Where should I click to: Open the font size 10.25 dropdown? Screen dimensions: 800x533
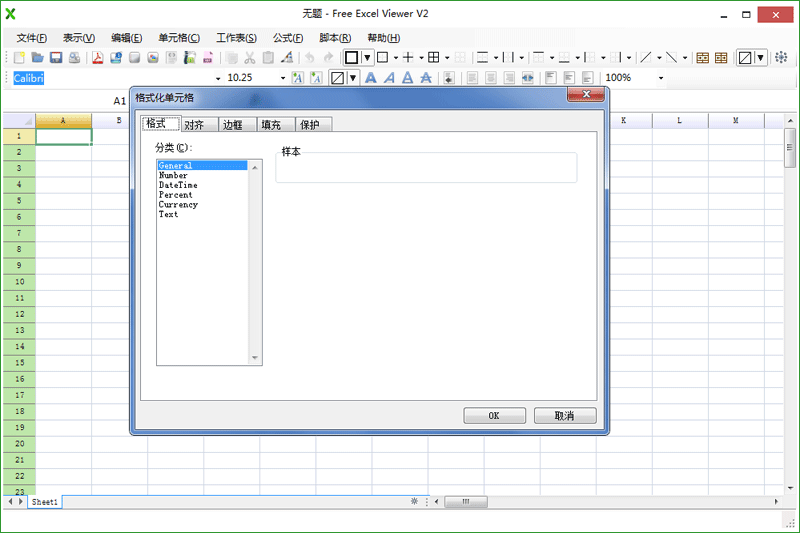pyautogui.click(x=283, y=78)
